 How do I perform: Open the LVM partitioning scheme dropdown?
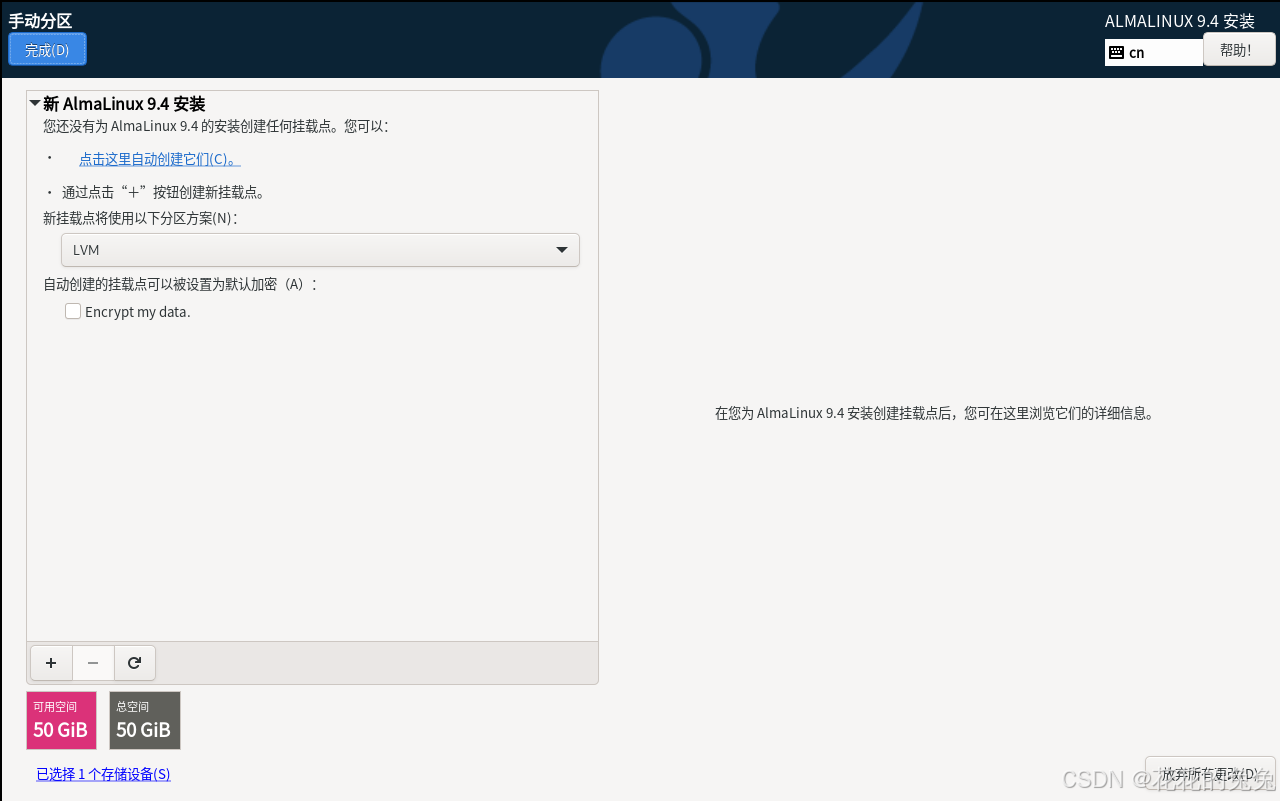[320, 250]
